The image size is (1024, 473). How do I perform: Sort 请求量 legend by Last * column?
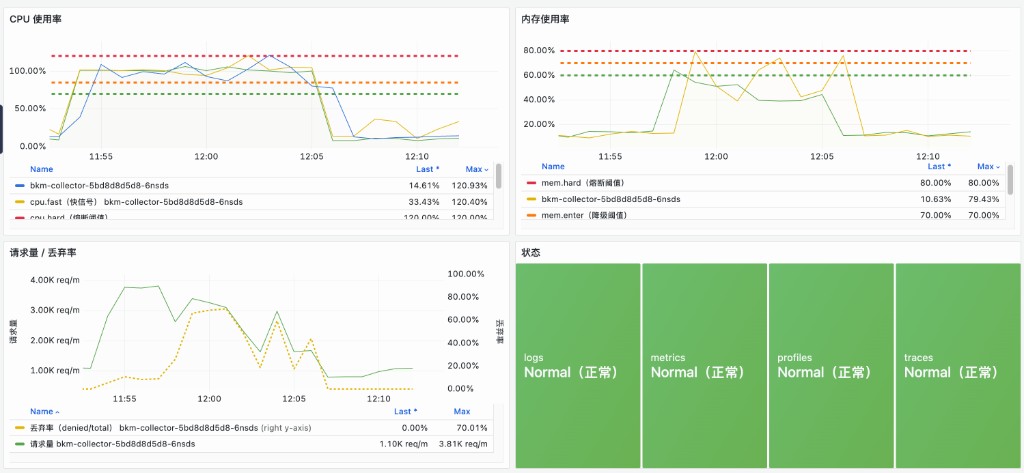pyautogui.click(x=406, y=412)
